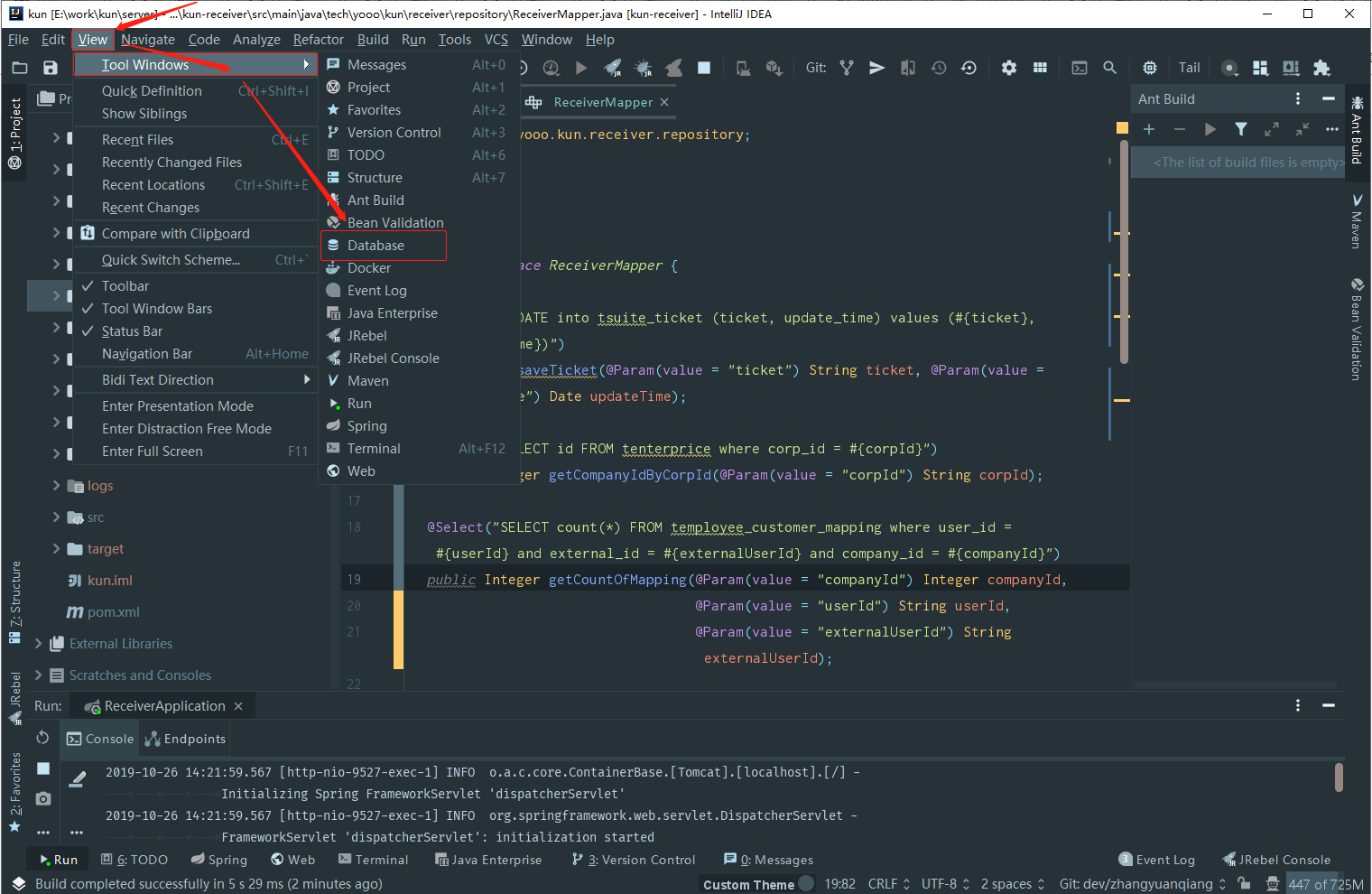Switch to the Console tab
This screenshot has width=1372, height=894.
click(100, 739)
